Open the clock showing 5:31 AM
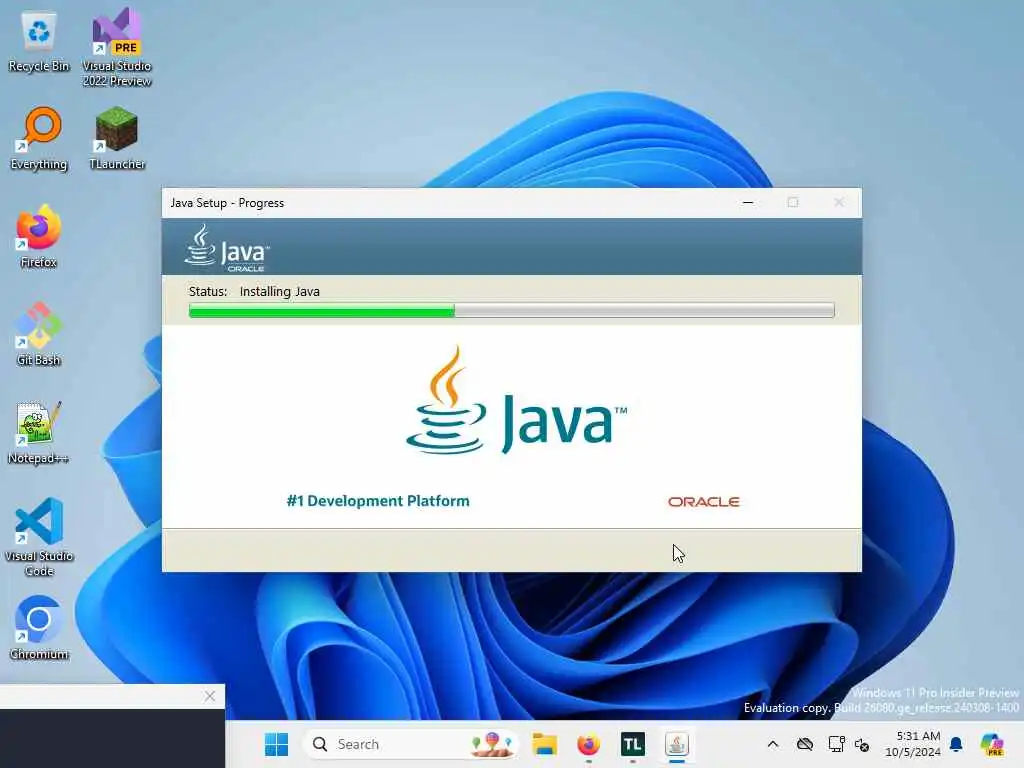The height and width of the screenshot is (768, 1024). point(912,744)
